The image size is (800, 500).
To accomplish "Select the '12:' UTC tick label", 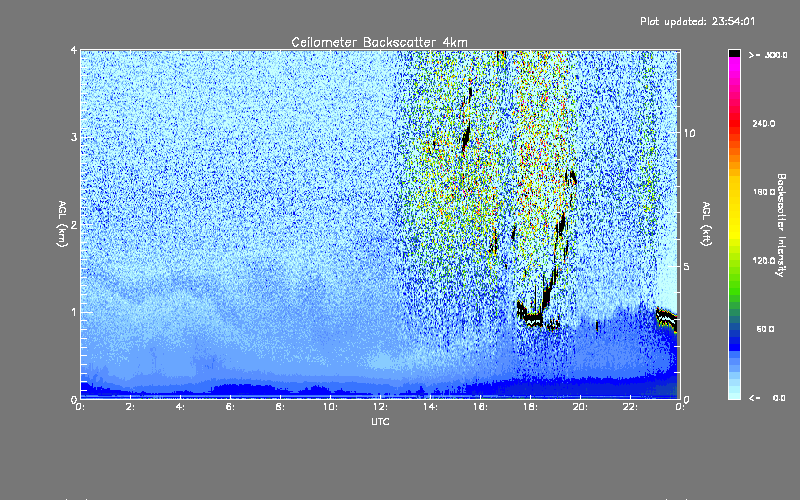I will 380,407.
